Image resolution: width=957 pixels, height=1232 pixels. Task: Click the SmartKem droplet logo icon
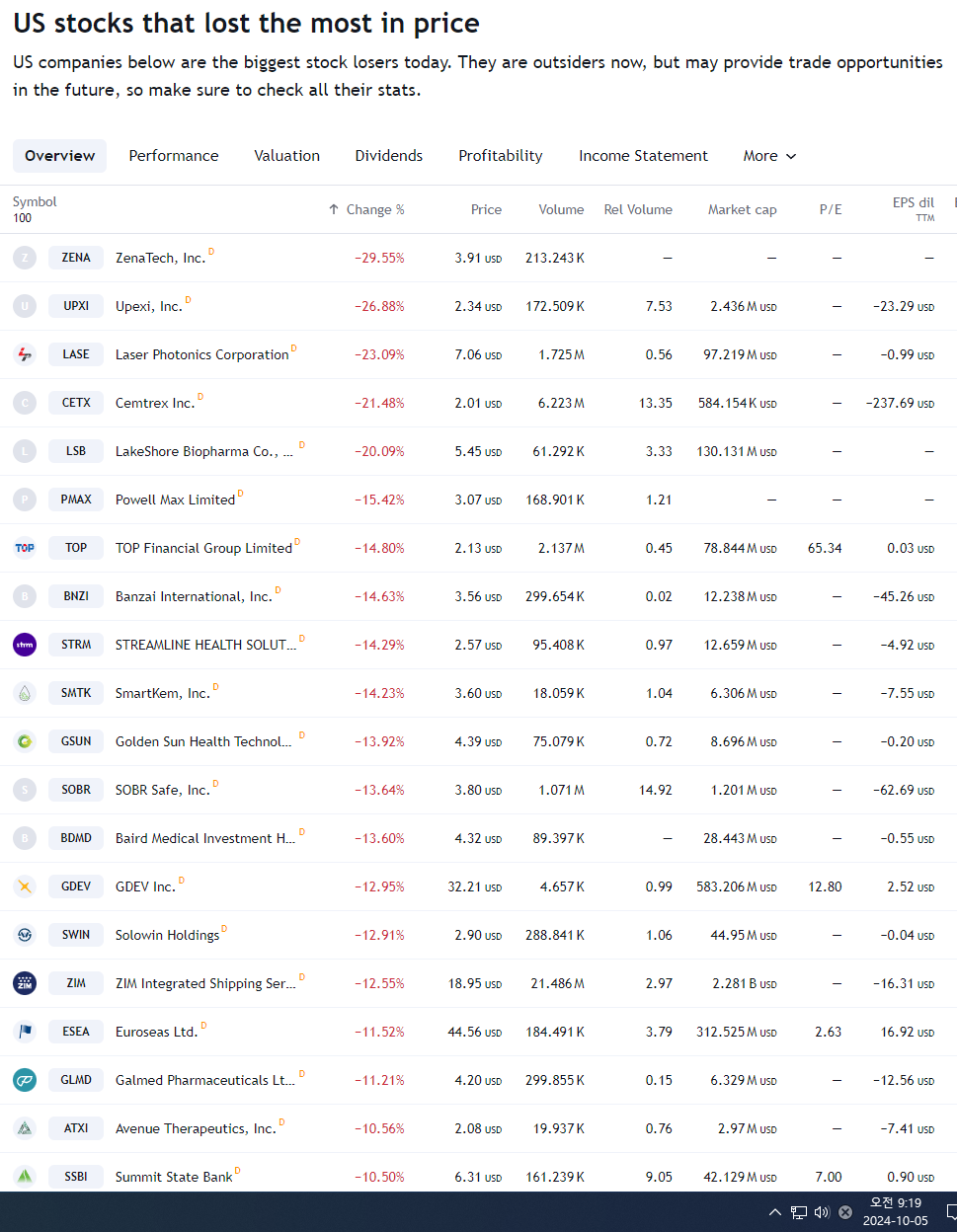(25, 693)
